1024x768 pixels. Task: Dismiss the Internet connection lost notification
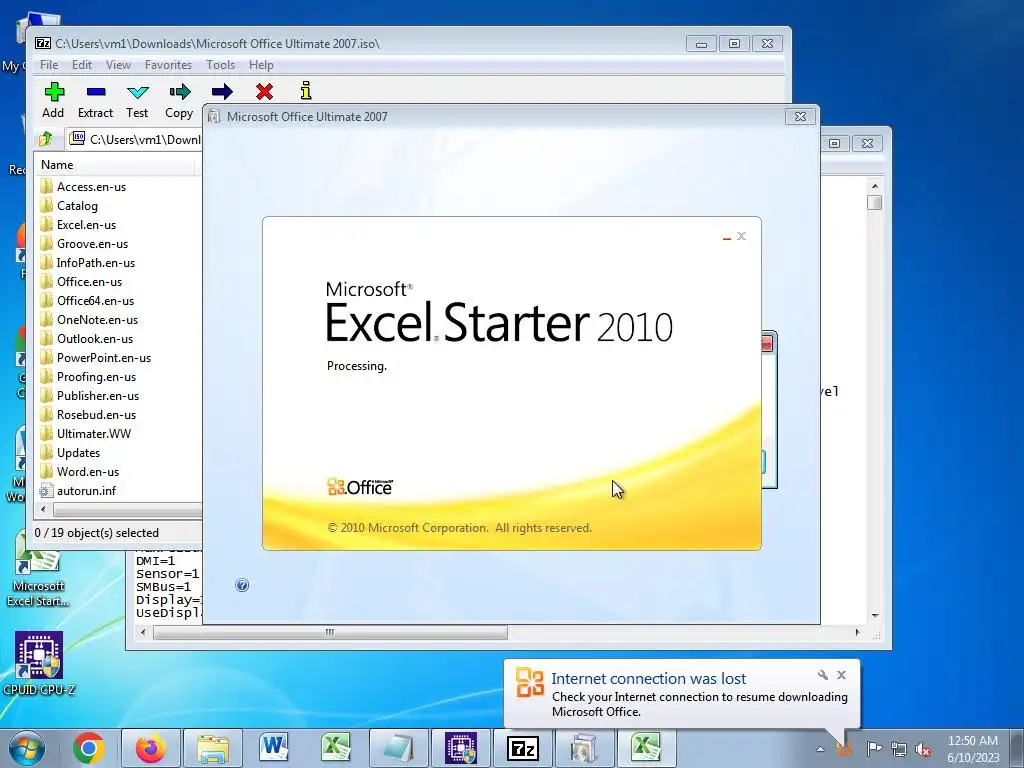[841, 675]
